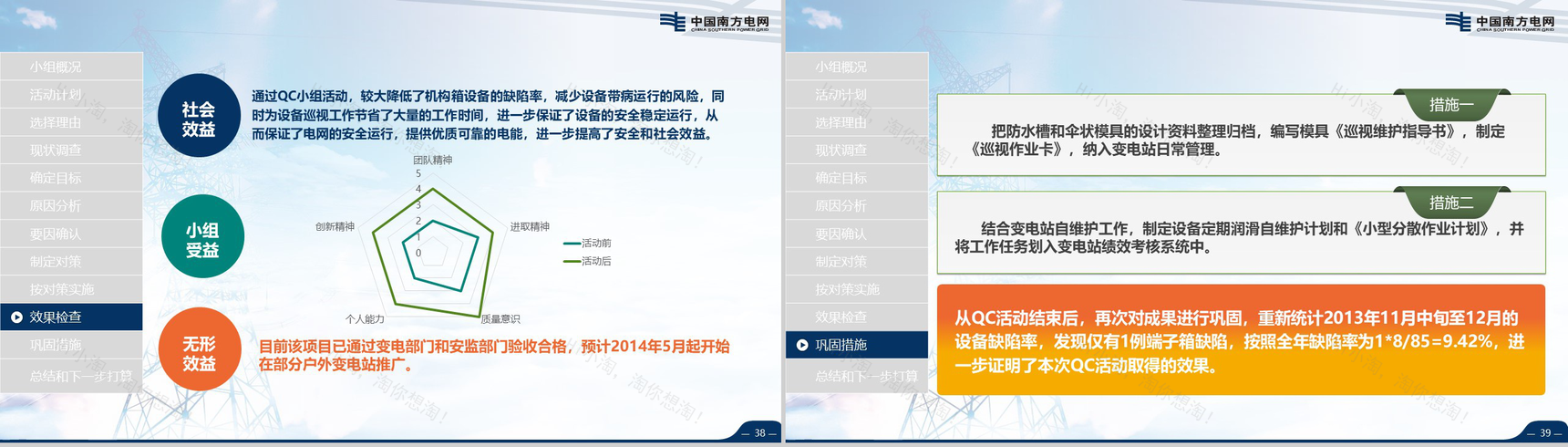
Task: Click the page number 38 badge
Action: point(759,433)
